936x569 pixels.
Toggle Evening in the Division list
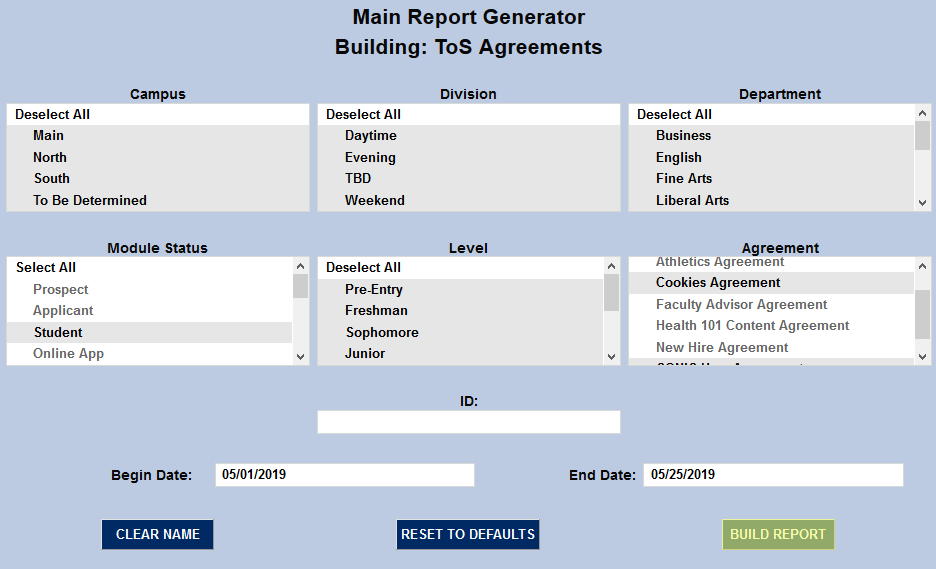point(370,157)
